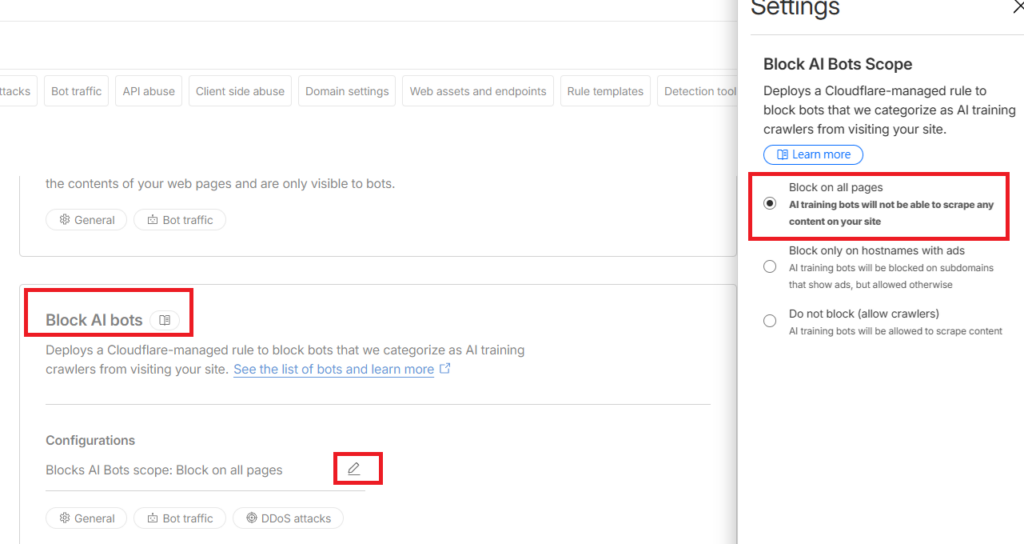This screenshot has width=1024, height=544.
Task: Select the Block on all pages radio button
Action: (769, 203)
